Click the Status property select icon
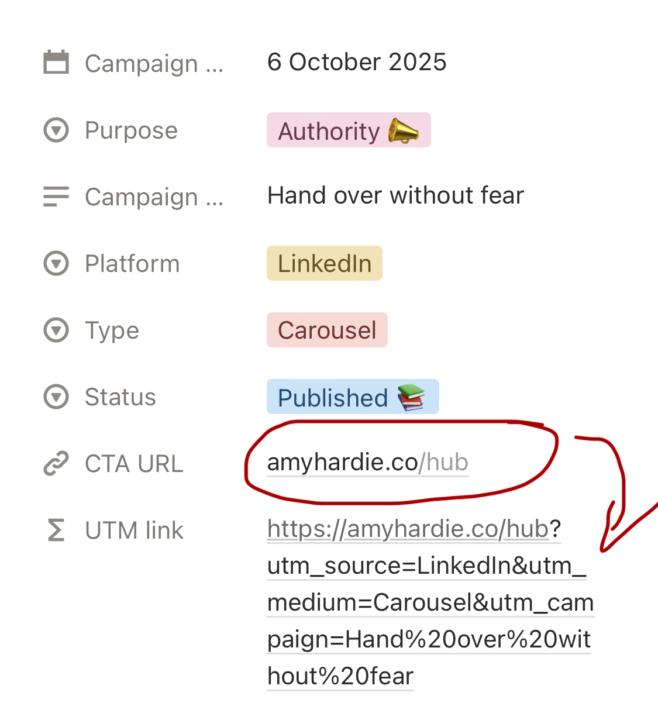Image resolution: width=658 pixels, height=720 pixels. 56,397
